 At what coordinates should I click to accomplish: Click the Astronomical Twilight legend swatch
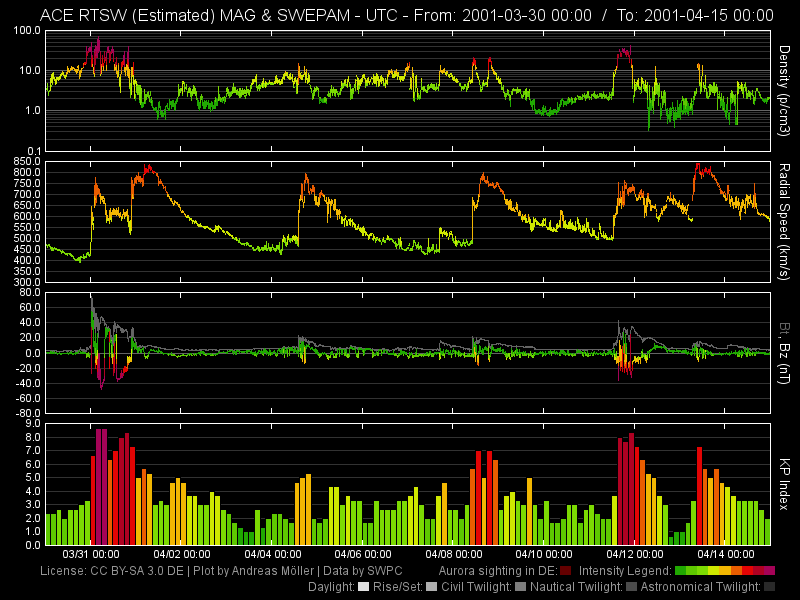769,587
